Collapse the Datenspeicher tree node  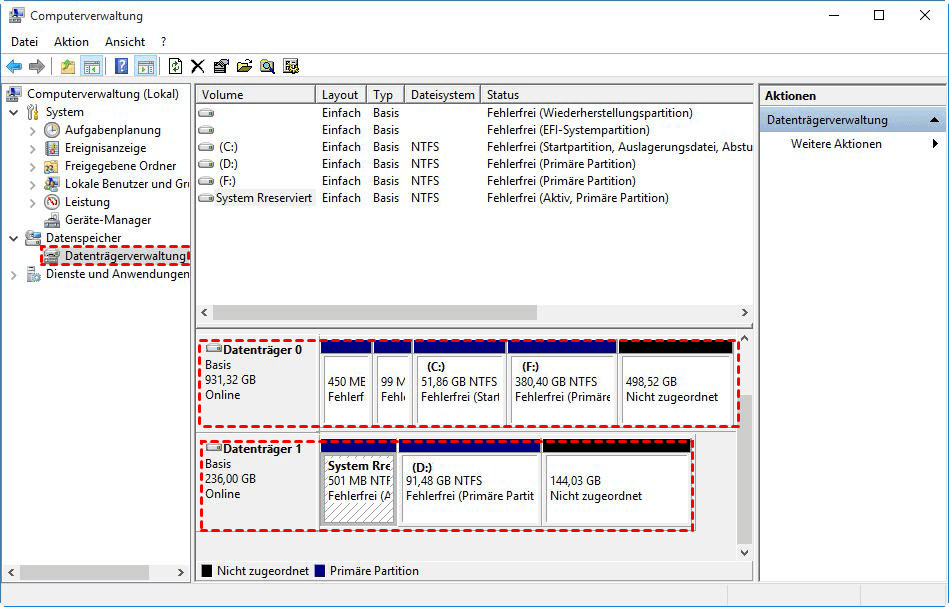pyautogui.click(x=14, y=238)
